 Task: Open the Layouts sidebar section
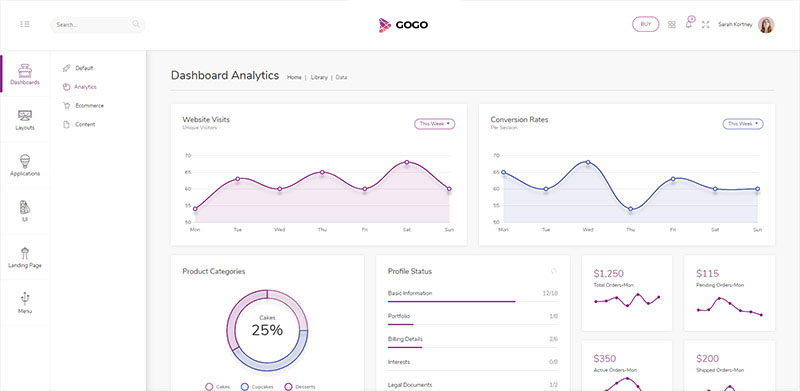click(x=24, y=120)
